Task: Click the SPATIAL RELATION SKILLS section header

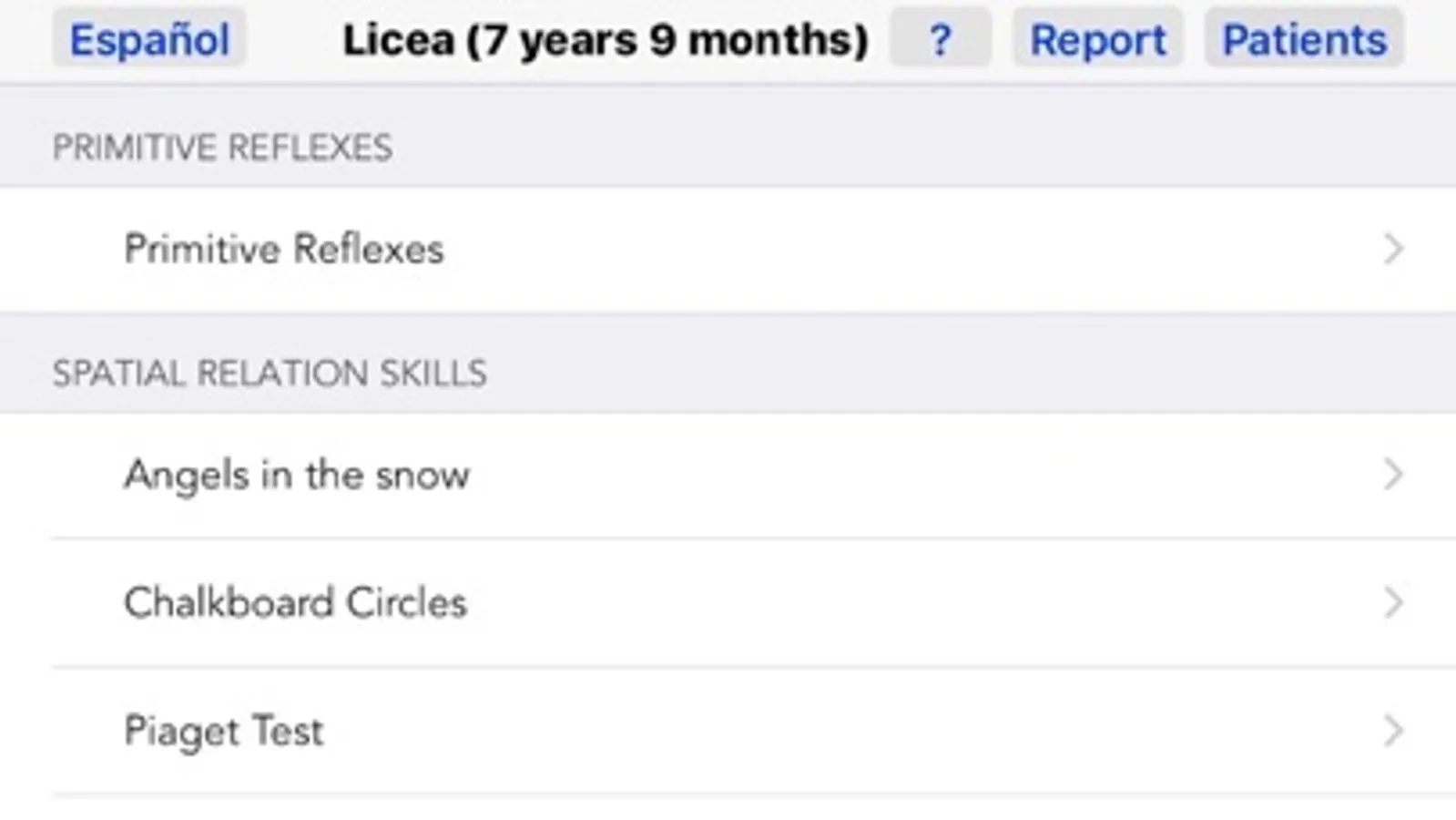Action: click(270, 374)
